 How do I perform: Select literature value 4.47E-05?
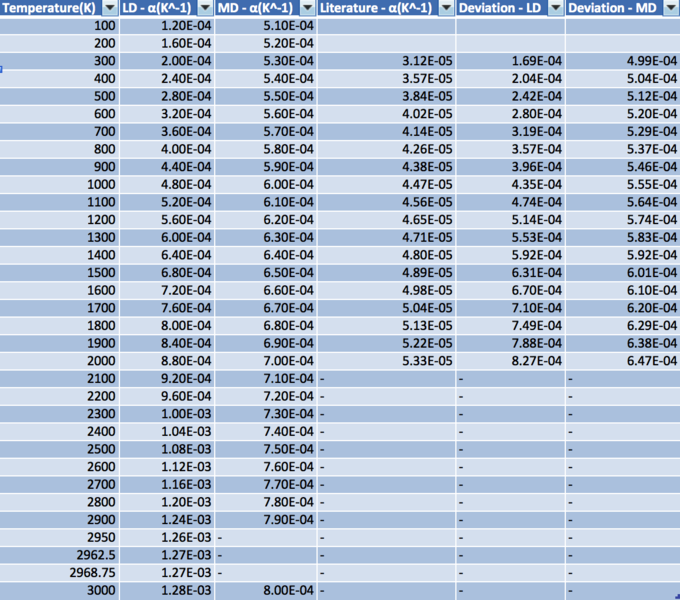tap(386, 184)
